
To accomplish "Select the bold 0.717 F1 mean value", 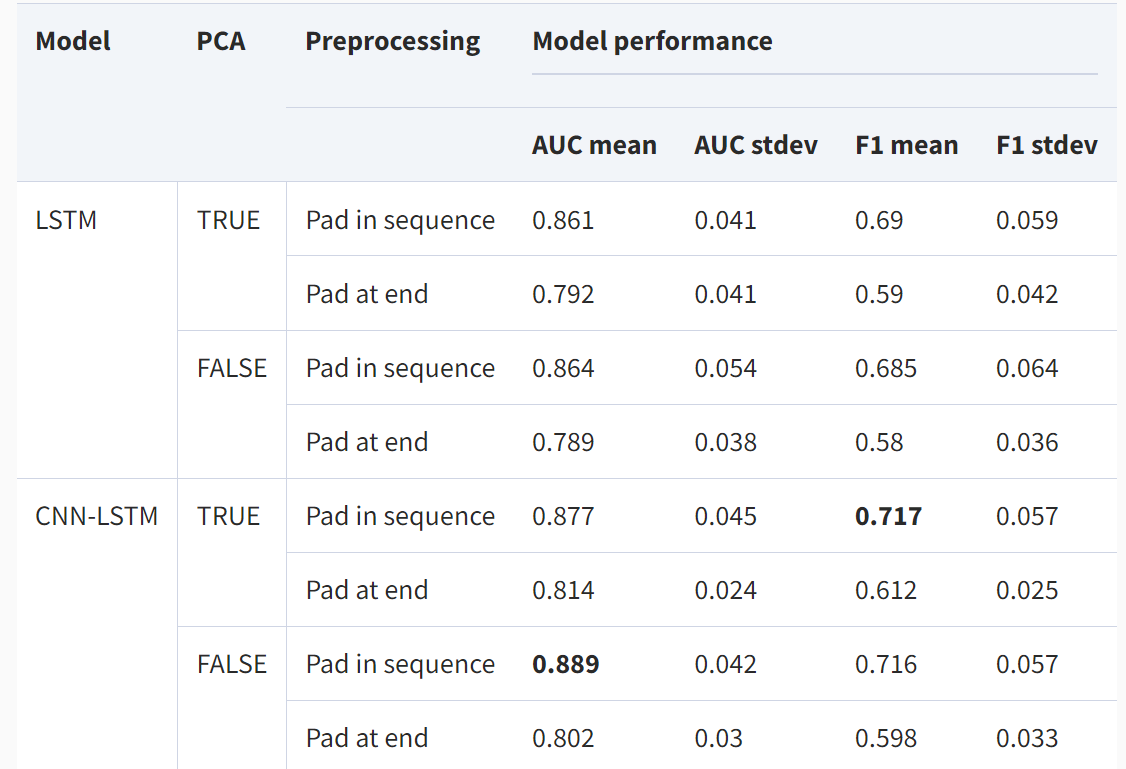I will (888, 516).
